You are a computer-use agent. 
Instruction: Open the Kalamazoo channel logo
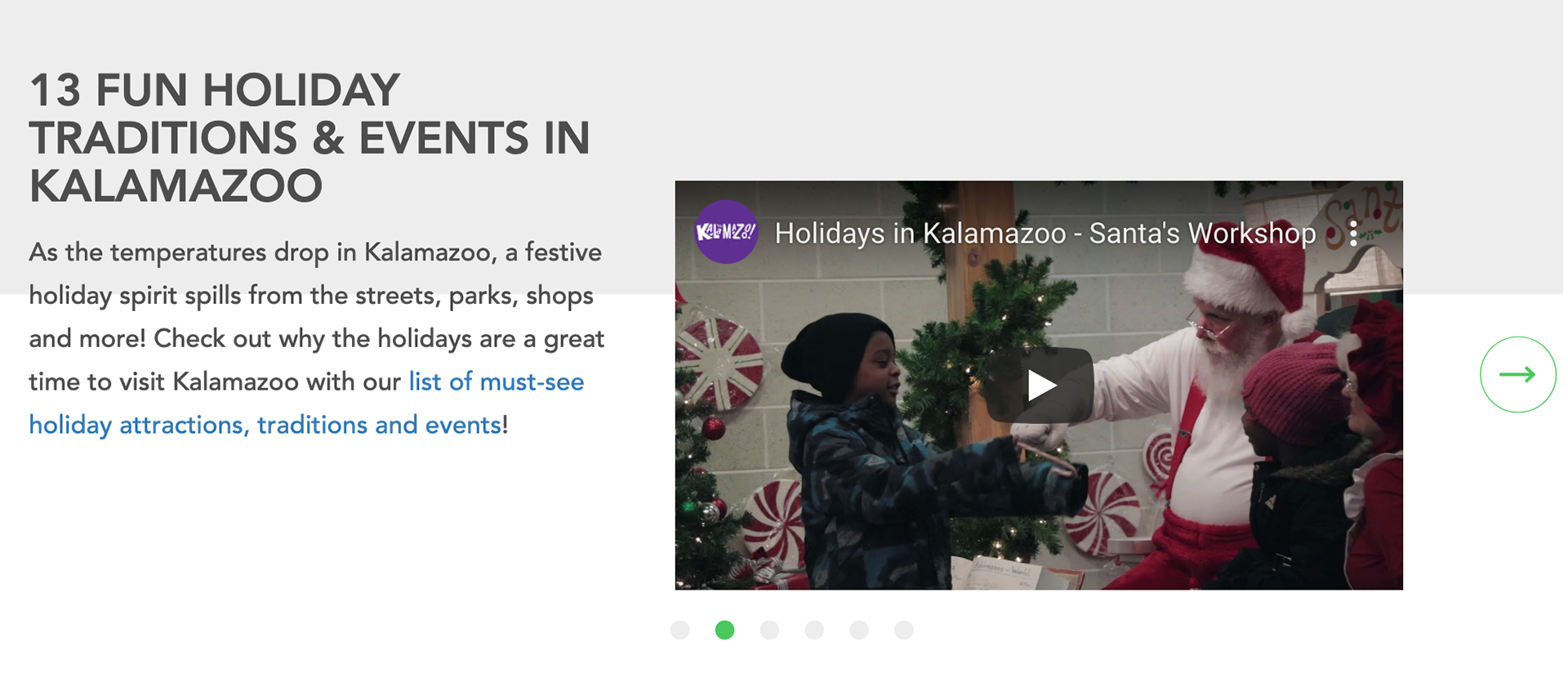(x=725, y=232)
